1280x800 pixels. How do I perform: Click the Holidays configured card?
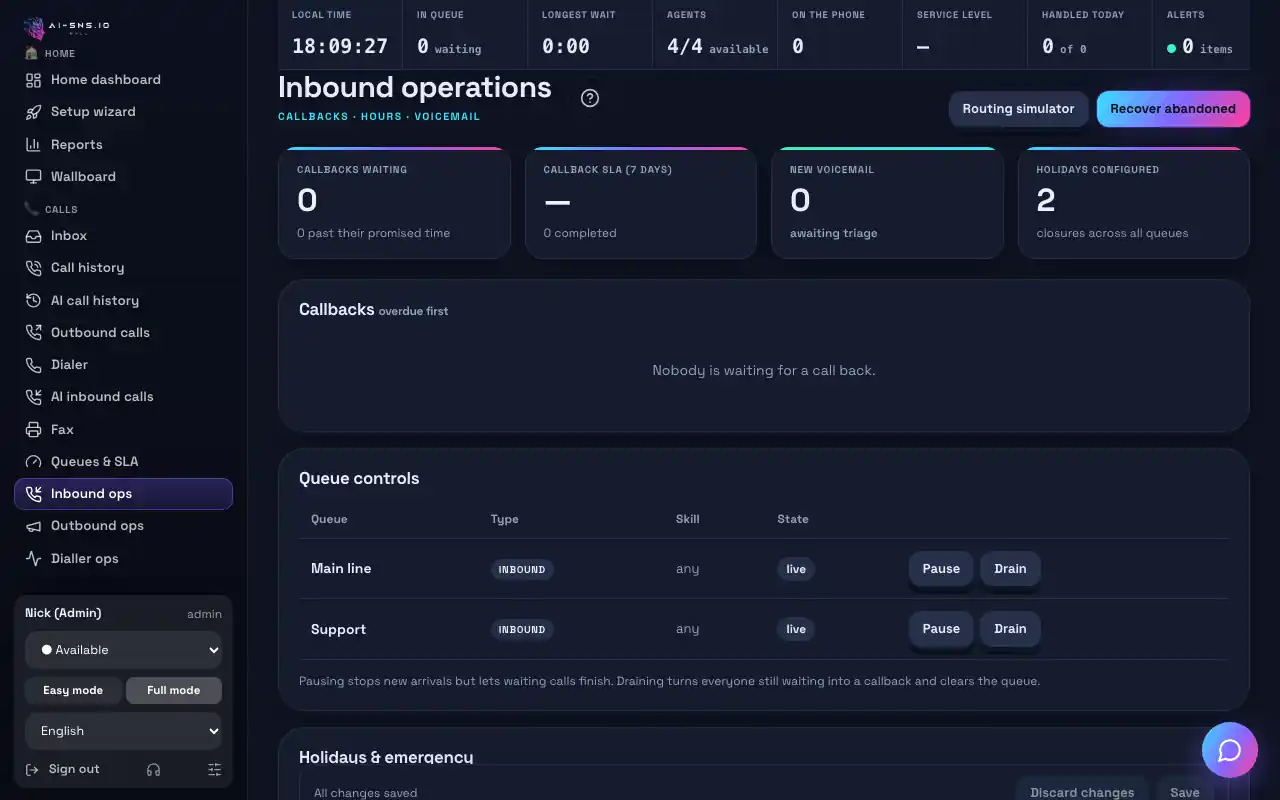pos(1134,203)
